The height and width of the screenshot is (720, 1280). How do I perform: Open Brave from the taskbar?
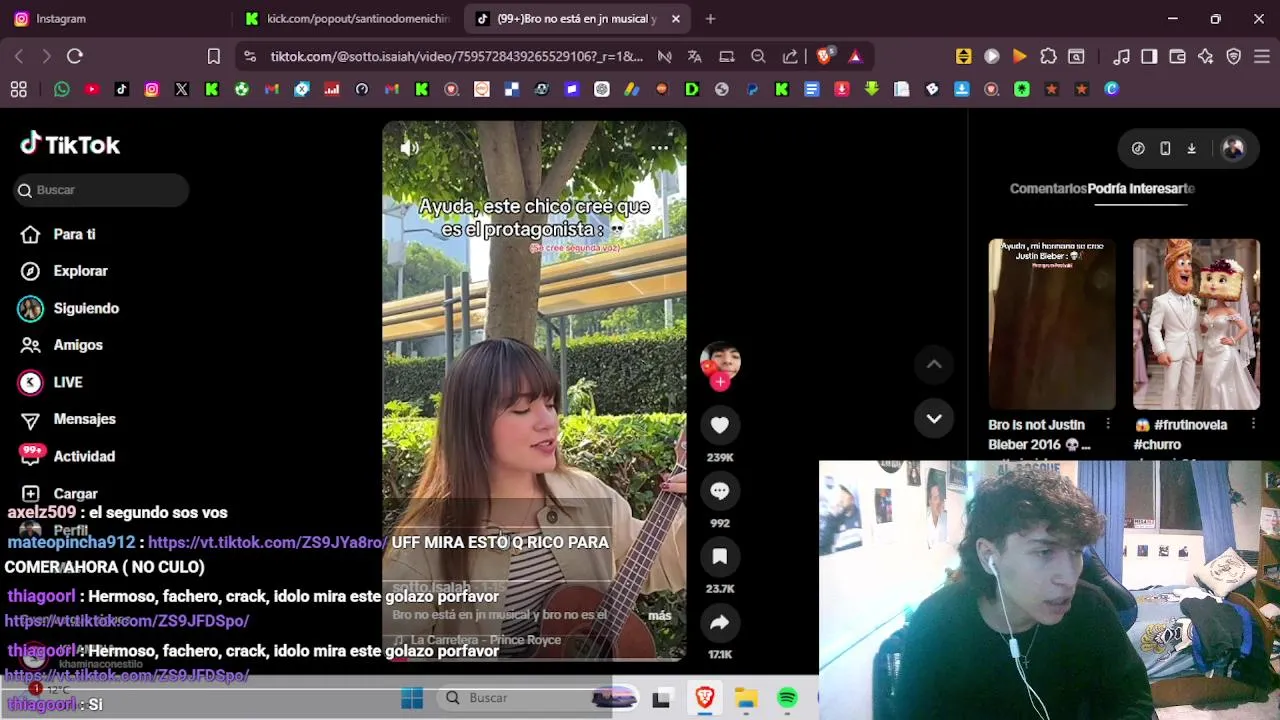pyautogui.click(x=705, y=698)
